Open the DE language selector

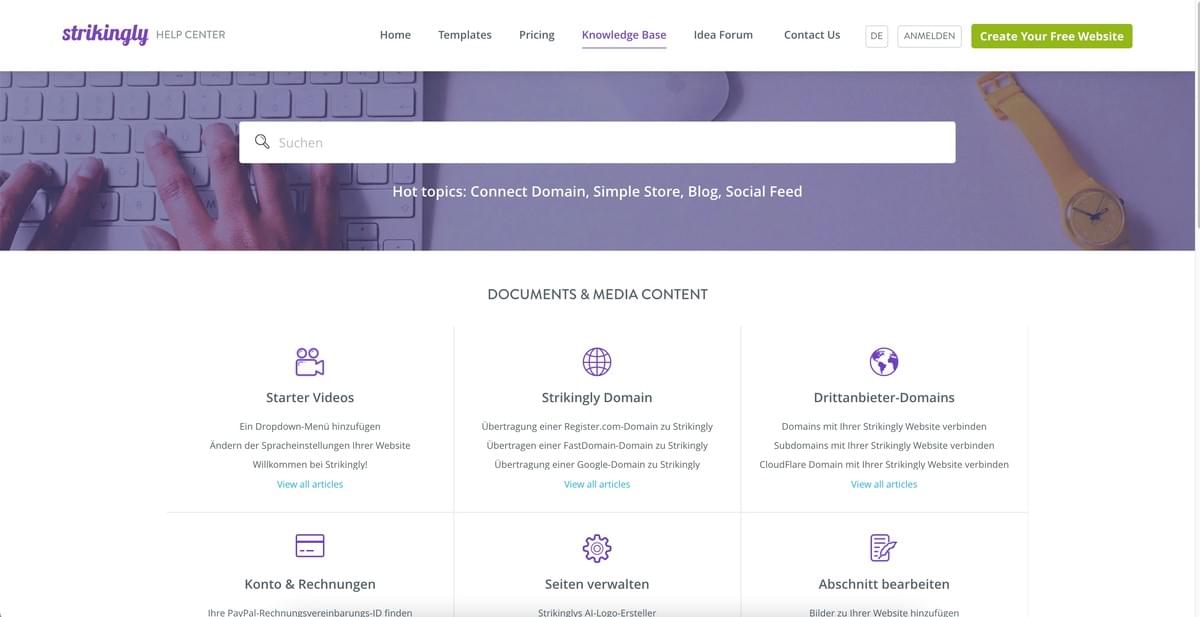pyautogui.click(x=877, y=36)
